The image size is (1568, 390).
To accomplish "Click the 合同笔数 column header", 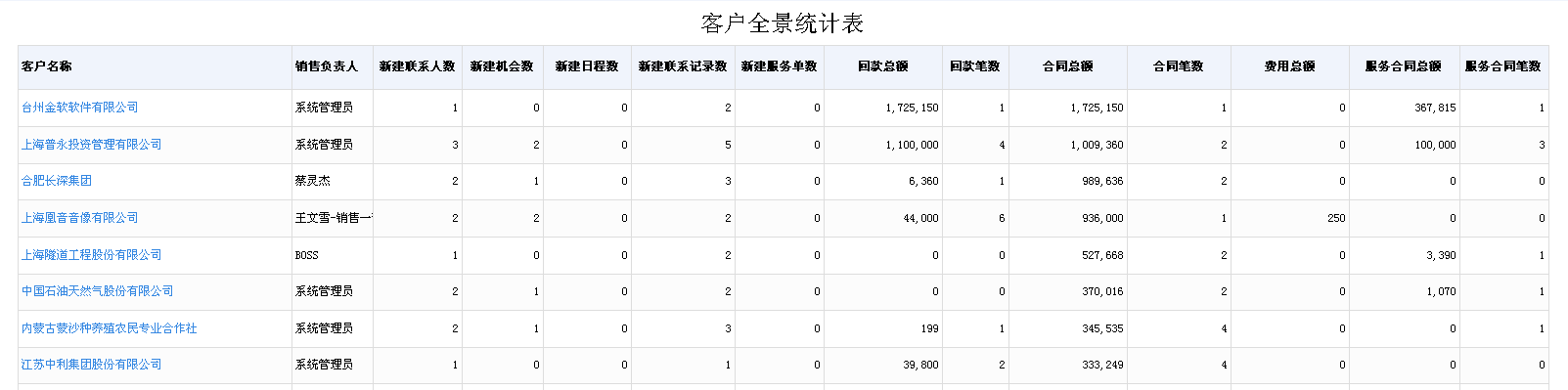I will [x=1179, y=66].
